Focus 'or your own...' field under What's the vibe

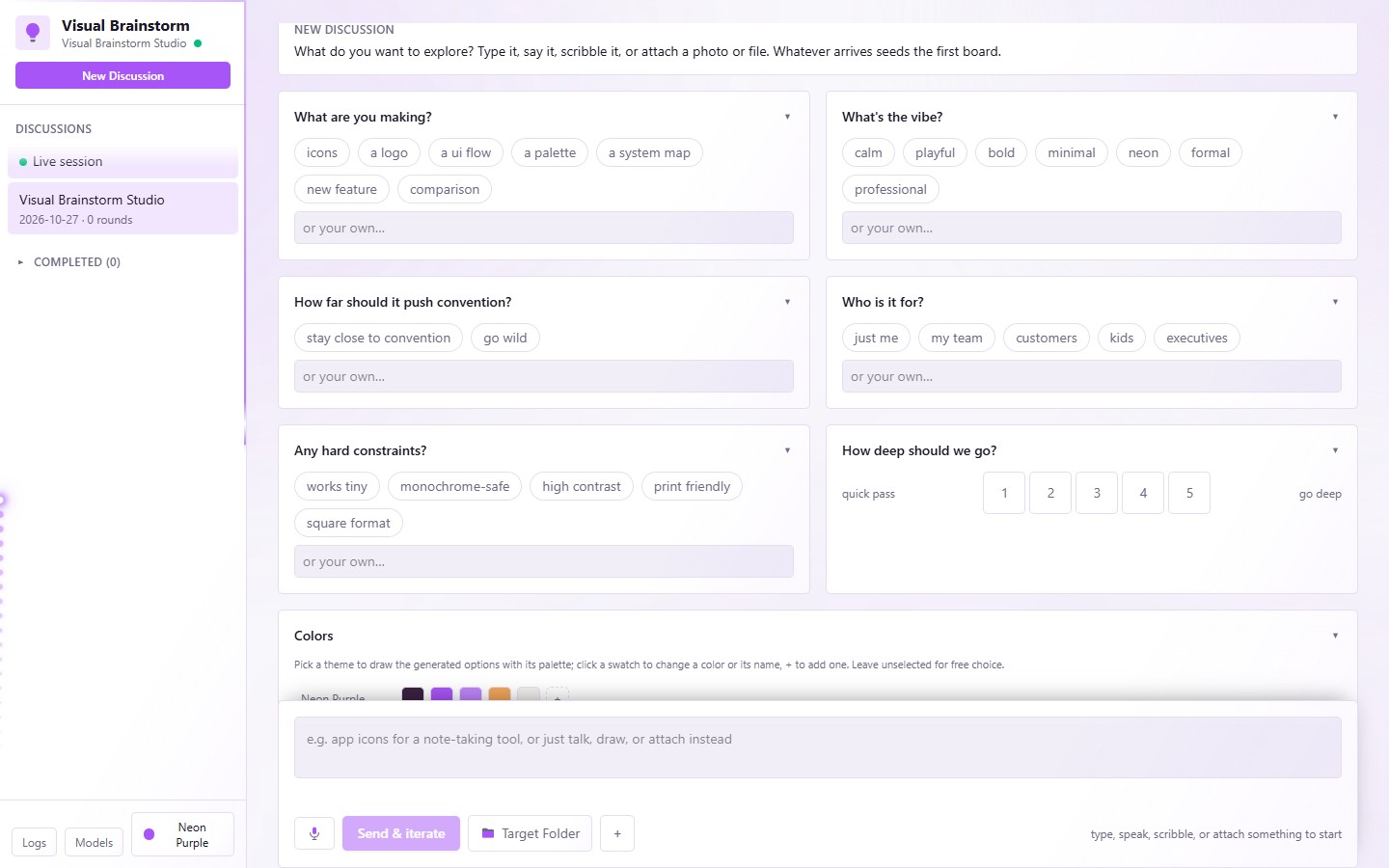tap(1092, 228)
